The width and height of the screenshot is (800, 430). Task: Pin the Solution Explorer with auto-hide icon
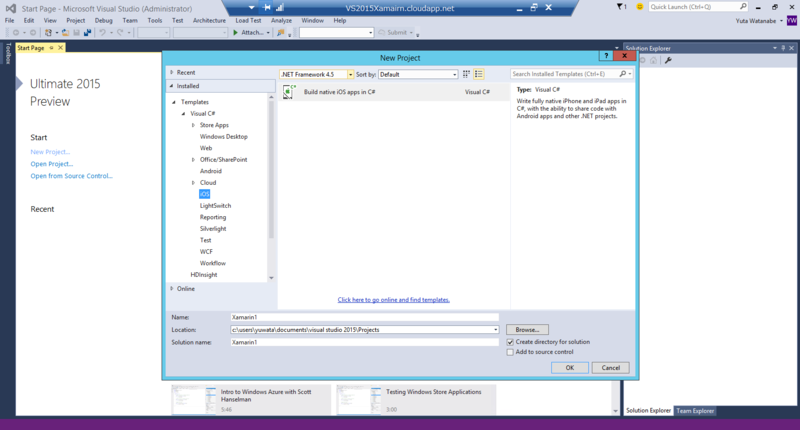tap(783, 48)
